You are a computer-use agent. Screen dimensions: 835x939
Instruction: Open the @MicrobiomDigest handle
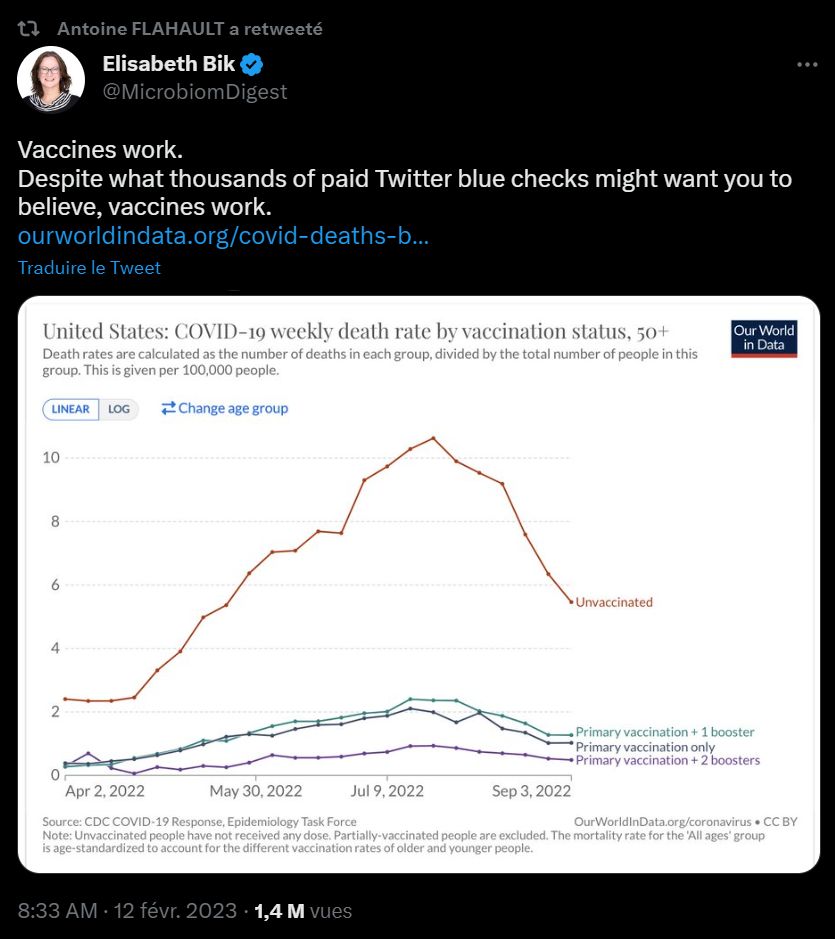point(195,92)
